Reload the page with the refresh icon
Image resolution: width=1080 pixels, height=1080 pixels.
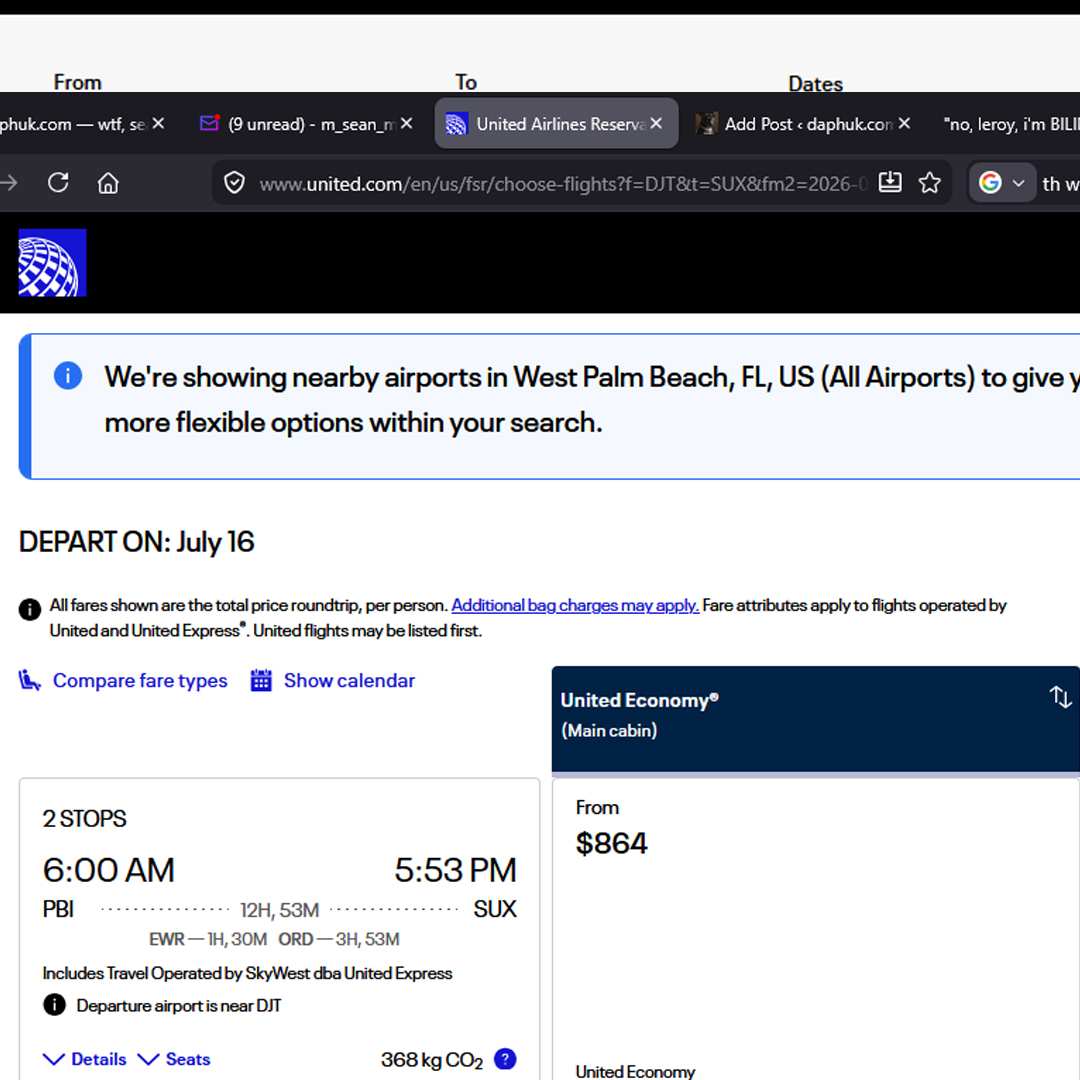(59, 183)
